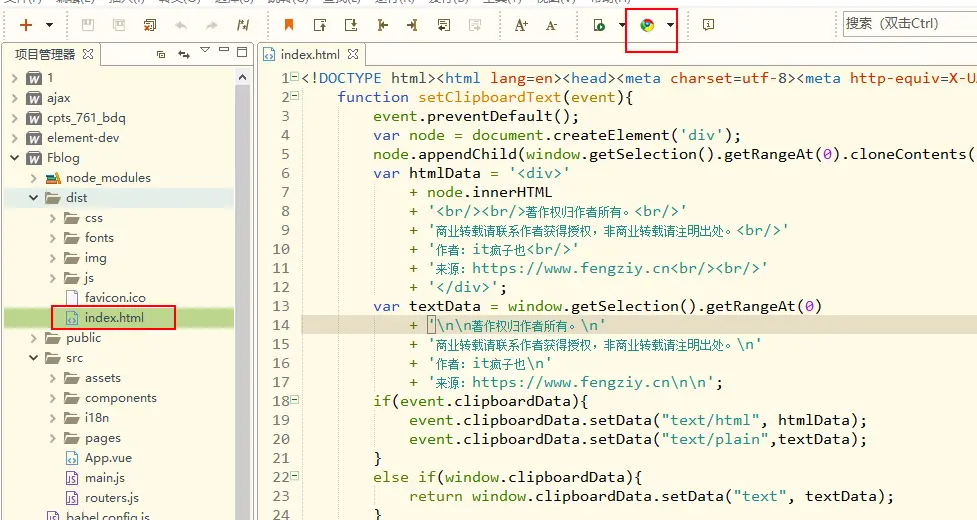Click the Fblog project icon
The image size is (977, 520).
pyautogui.click(x=34, y=158)
